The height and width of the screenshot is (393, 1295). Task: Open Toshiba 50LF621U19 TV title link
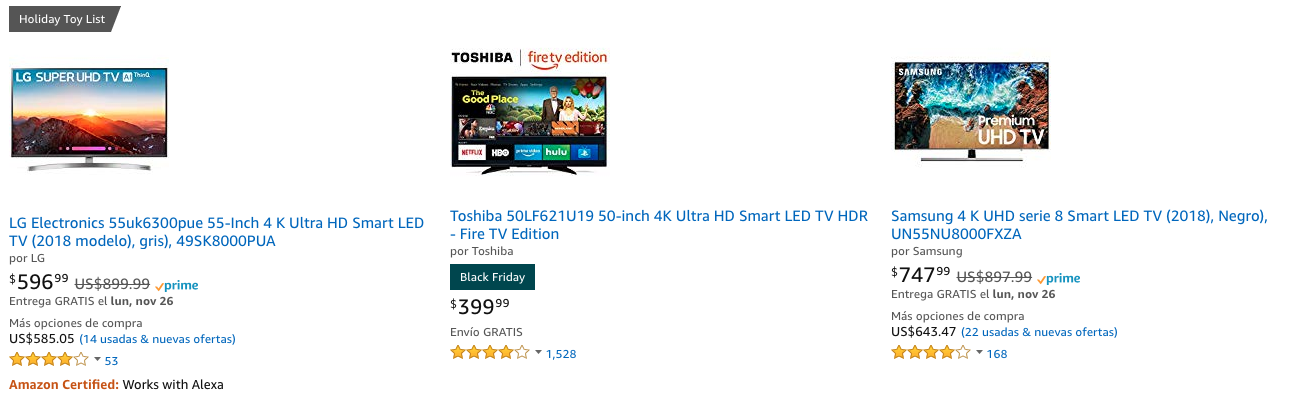(x=659, y=225)
